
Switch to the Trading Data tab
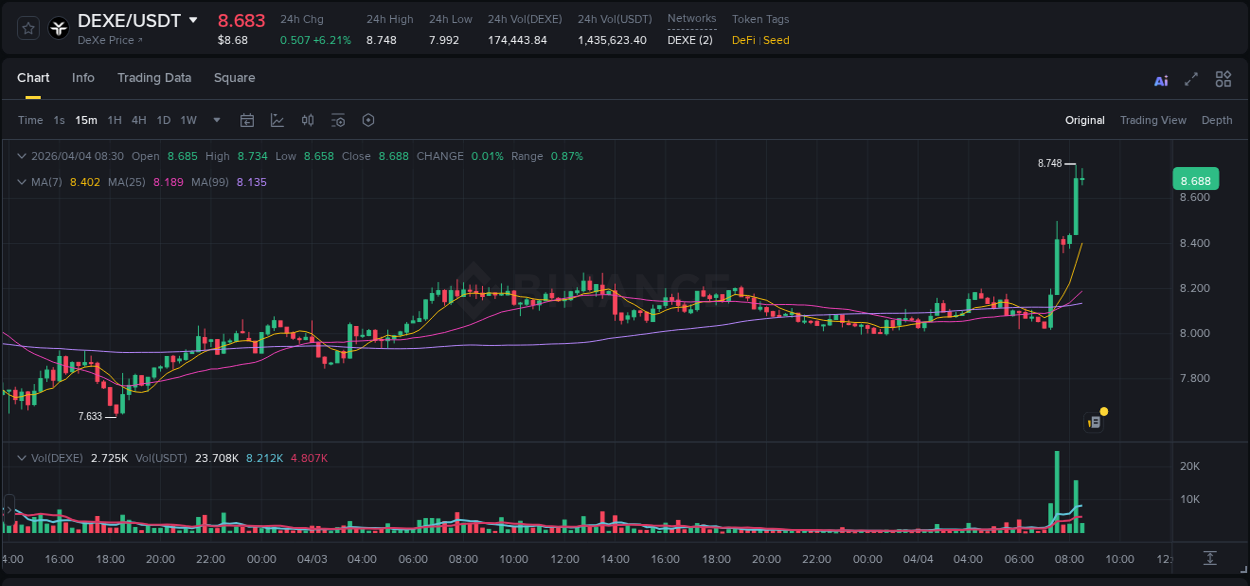(154, 78)
